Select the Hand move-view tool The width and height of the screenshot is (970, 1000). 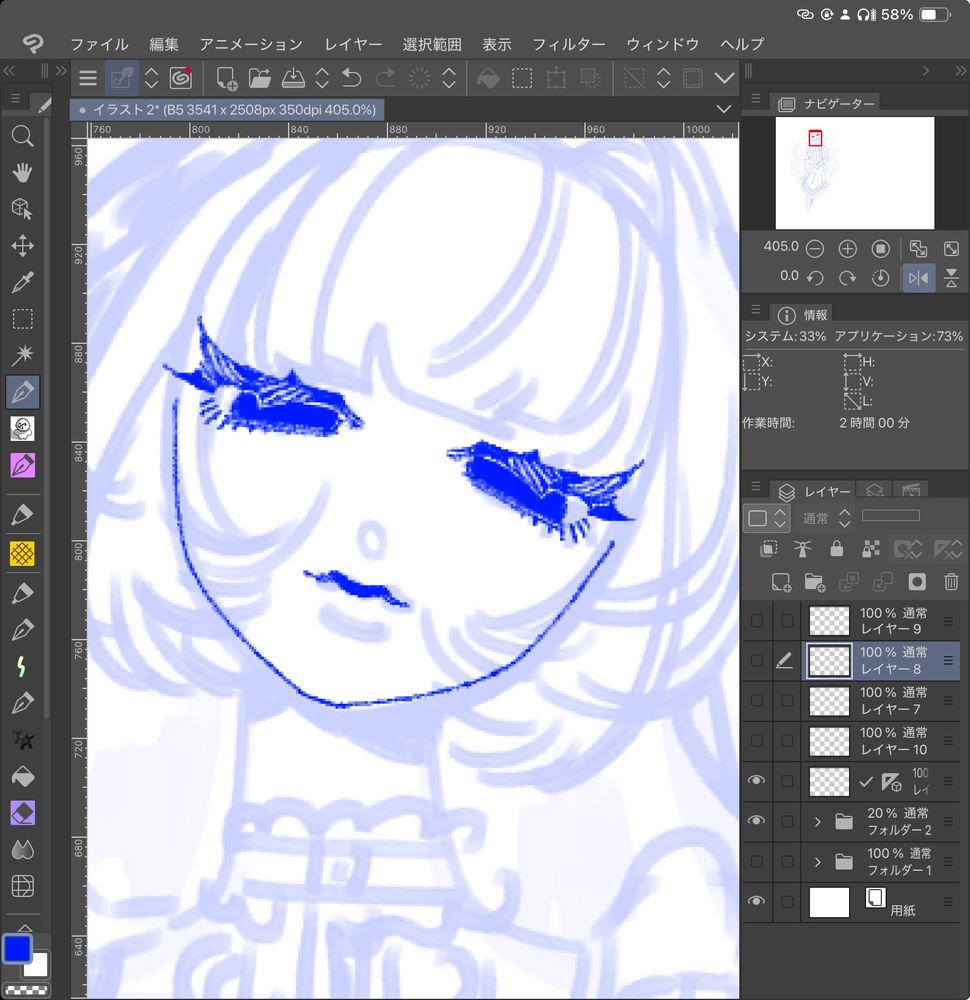[22, 172]
